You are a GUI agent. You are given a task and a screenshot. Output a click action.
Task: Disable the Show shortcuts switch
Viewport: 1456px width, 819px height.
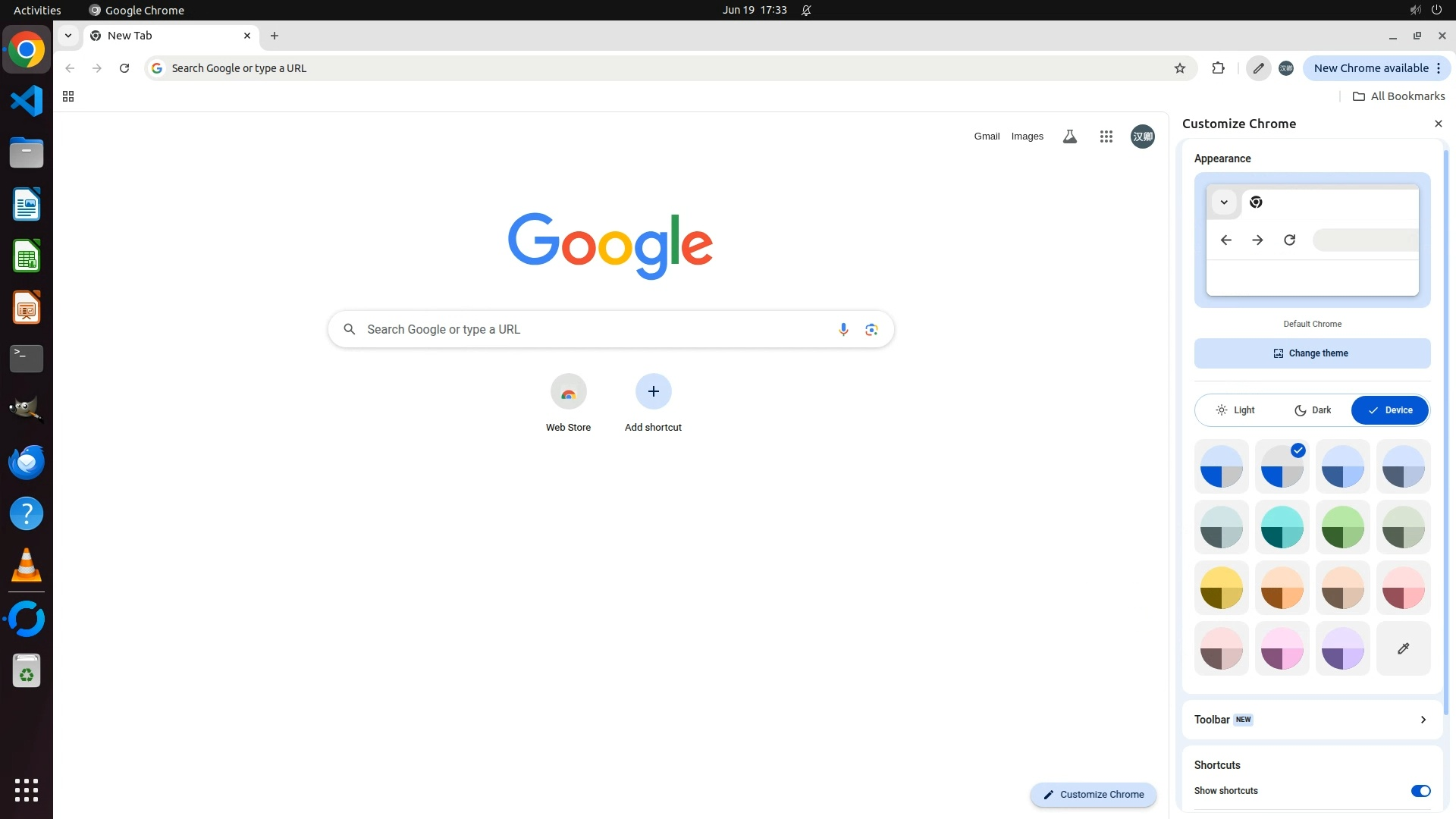[x=1420, y=791]
